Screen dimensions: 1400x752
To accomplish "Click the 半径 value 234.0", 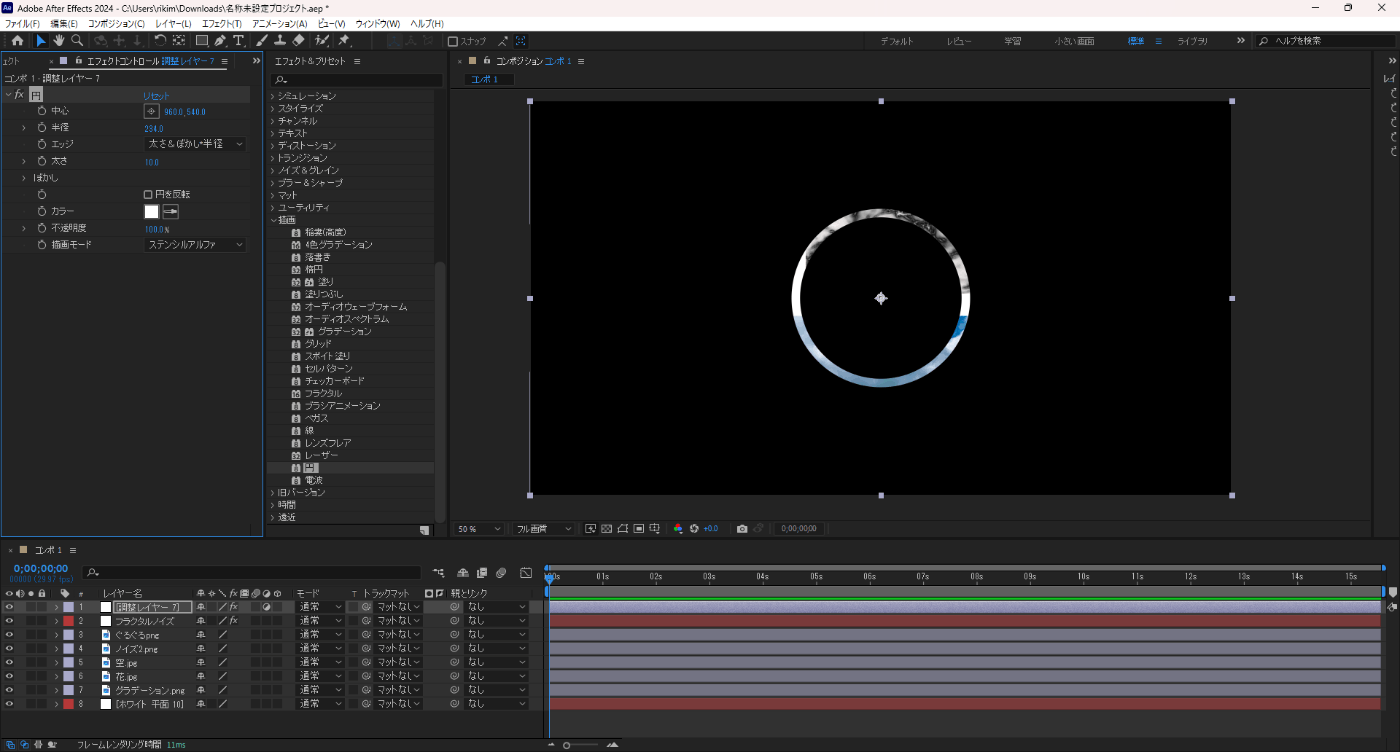I will [154, 129].
